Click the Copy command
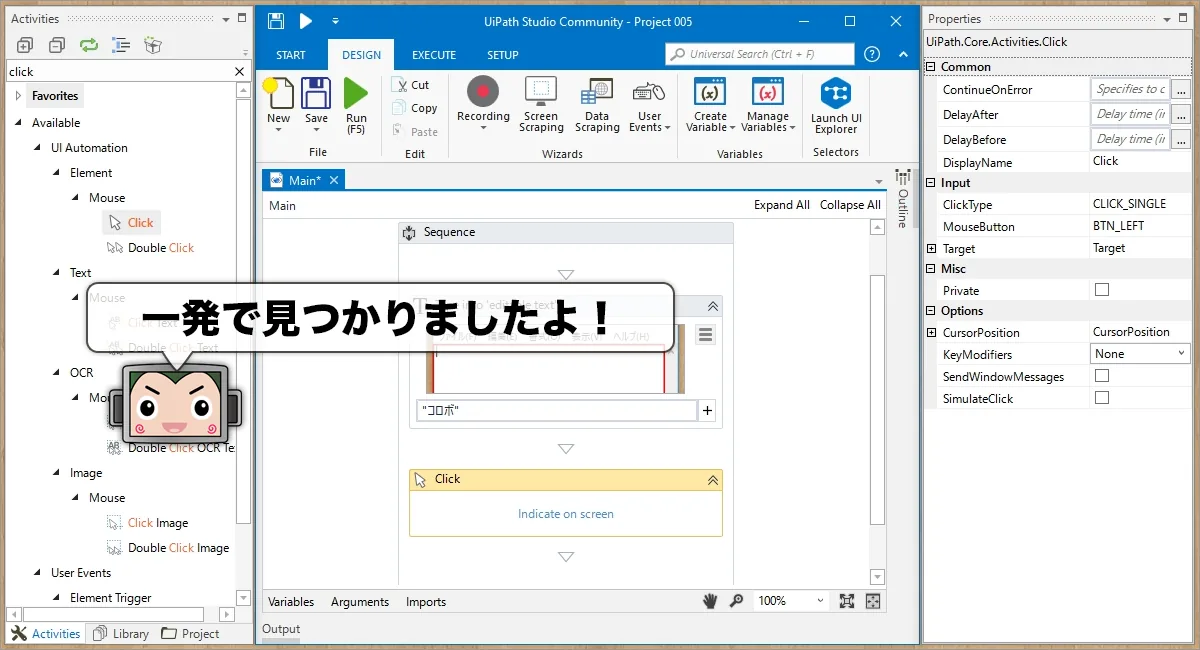The height and width of the screenshot is (650, 1200). coord(415,108)
